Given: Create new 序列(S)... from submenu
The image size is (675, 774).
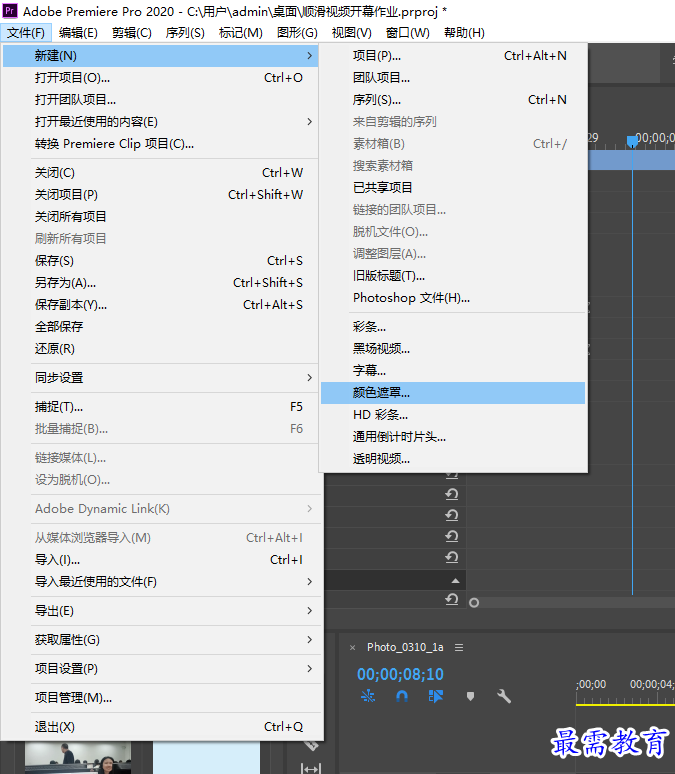Looking at the screenshot, I should 453,100.
